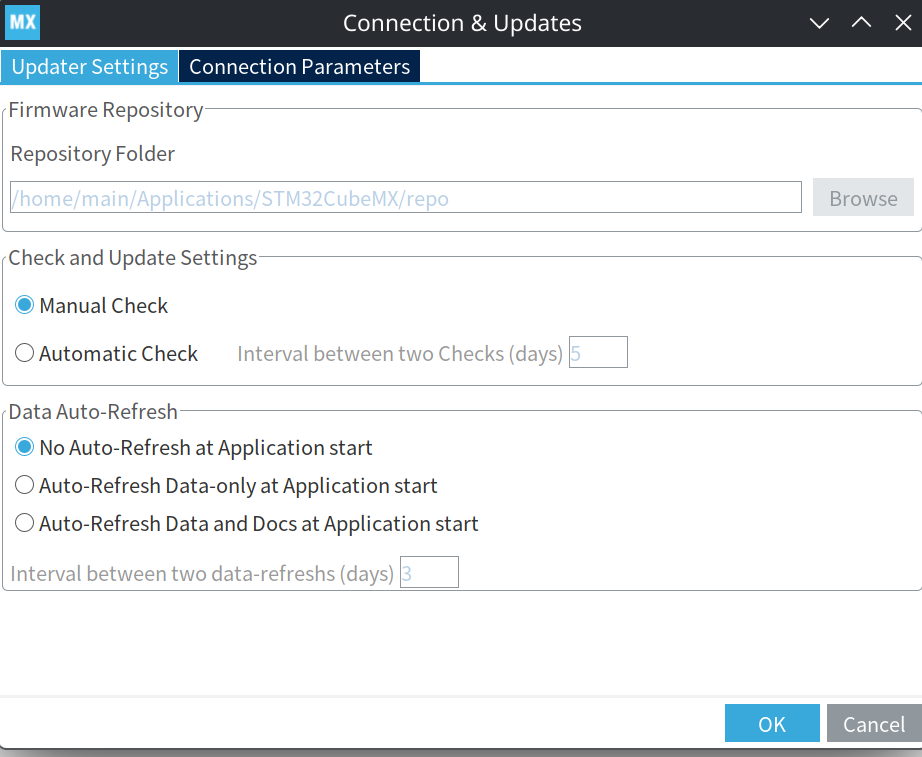
Task: Open the Connection Parameters tab
Action: tap(299, 67)
